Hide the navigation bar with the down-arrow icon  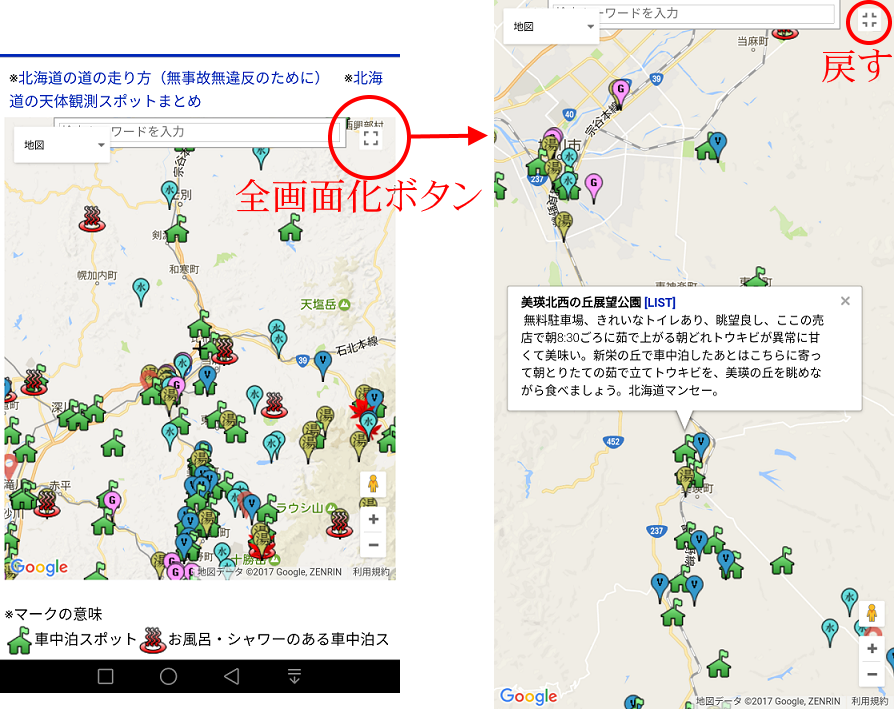tap(294, 677)
